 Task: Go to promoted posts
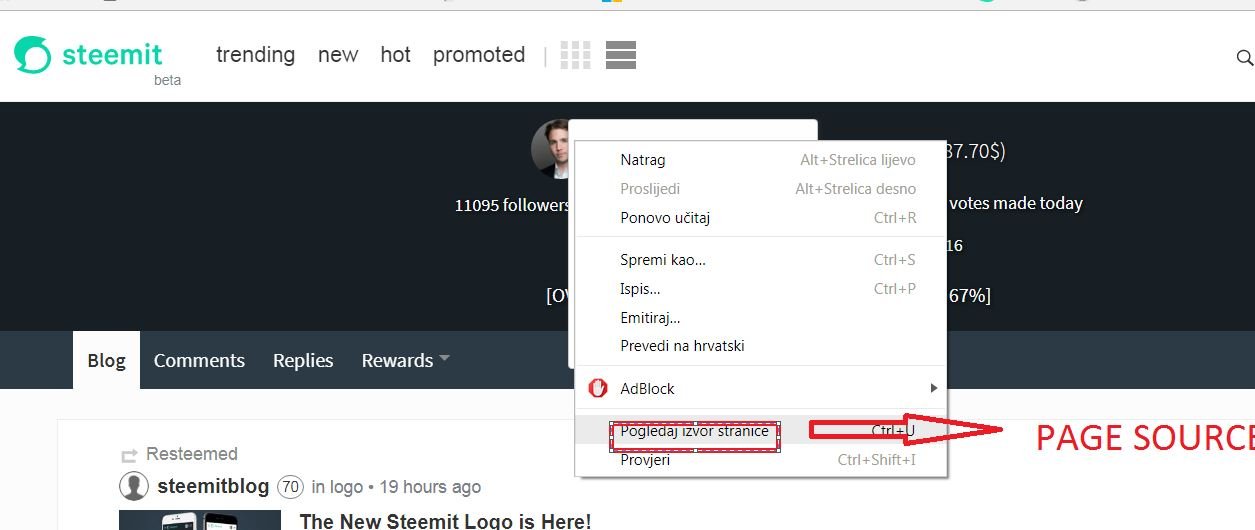click(x=479, y=55)
